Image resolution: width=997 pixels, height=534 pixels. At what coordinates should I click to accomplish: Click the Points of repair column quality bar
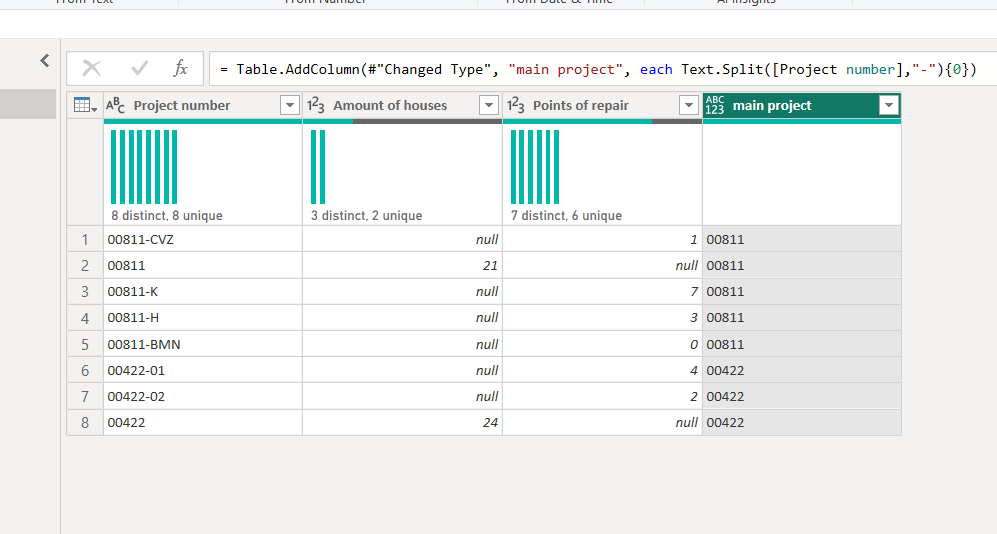click(602, 121)
